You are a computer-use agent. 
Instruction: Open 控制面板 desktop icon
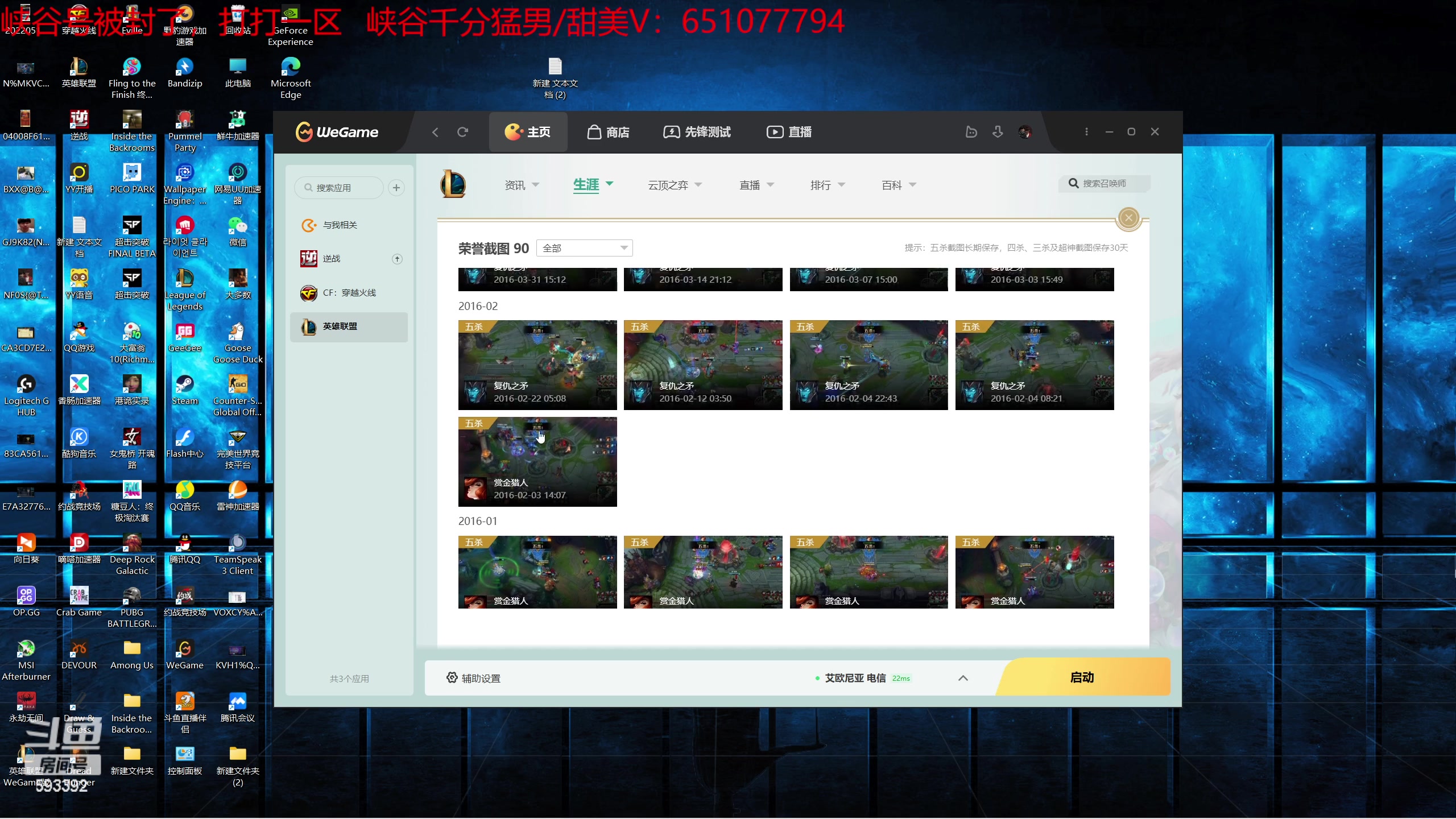(185, 760)
